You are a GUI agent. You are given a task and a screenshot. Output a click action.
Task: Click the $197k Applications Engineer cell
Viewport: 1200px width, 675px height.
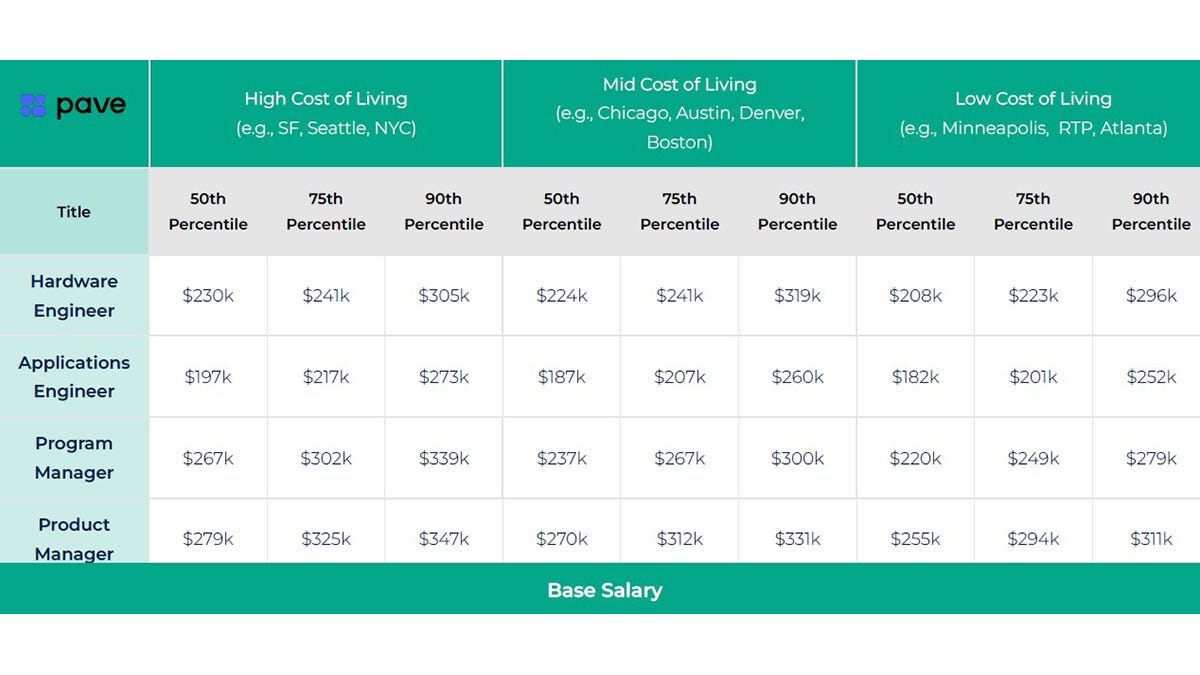coord(208,377)
